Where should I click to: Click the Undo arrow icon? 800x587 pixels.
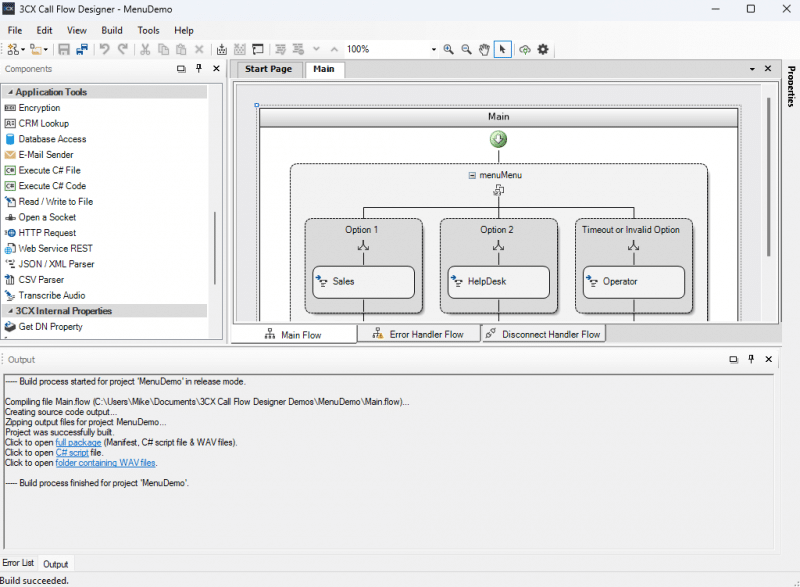(105, 49)
